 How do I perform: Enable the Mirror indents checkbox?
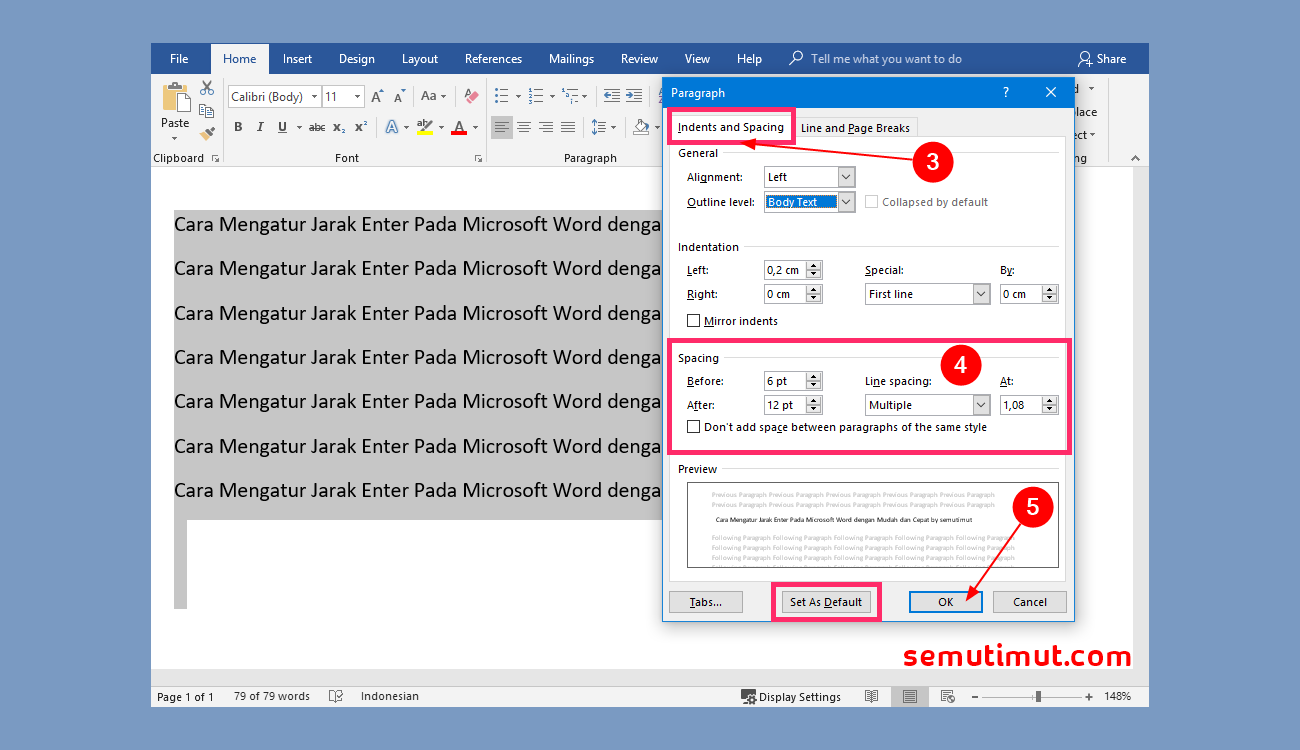[x=693, y=321]
